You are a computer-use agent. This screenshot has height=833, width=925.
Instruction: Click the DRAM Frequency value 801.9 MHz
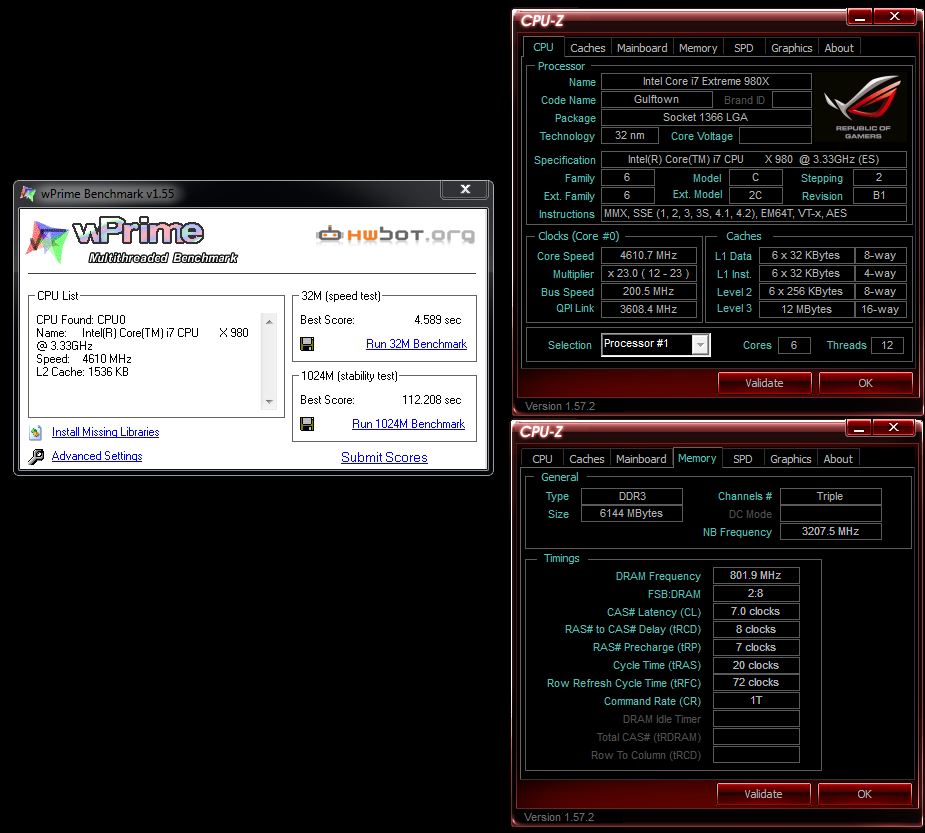(756, 575)
